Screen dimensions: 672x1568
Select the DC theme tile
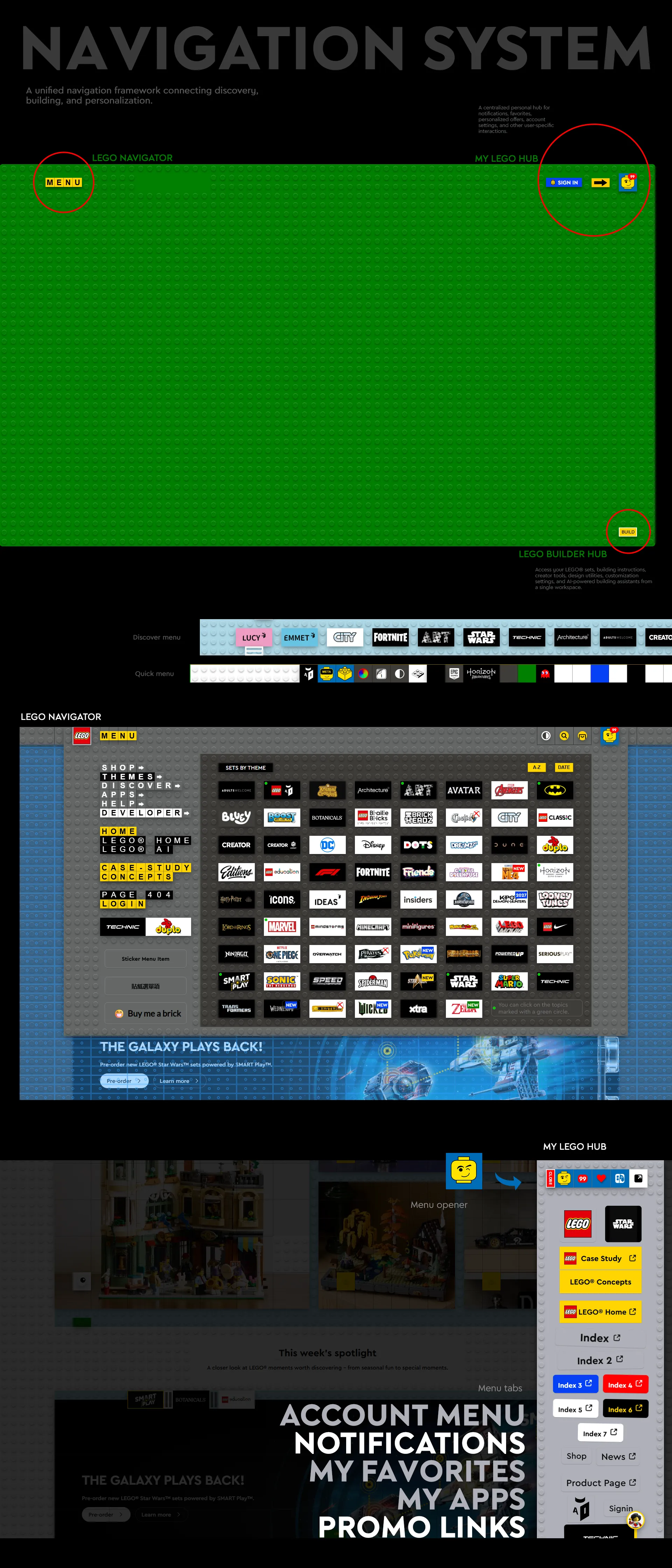pyautogui.click(x=328, y=845)
